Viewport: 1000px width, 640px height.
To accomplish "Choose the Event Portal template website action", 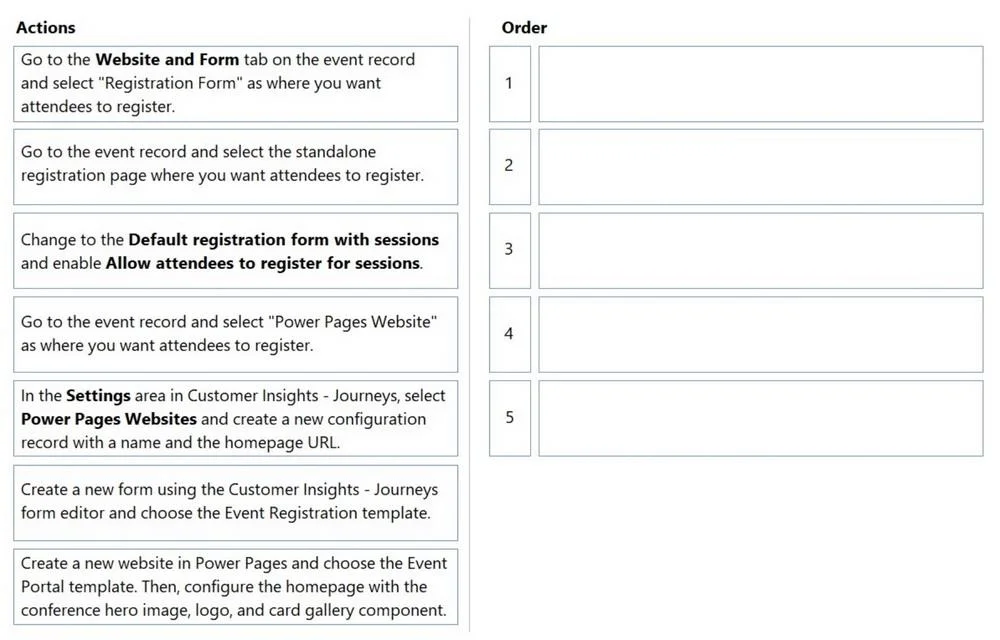I will pos(235,586).
